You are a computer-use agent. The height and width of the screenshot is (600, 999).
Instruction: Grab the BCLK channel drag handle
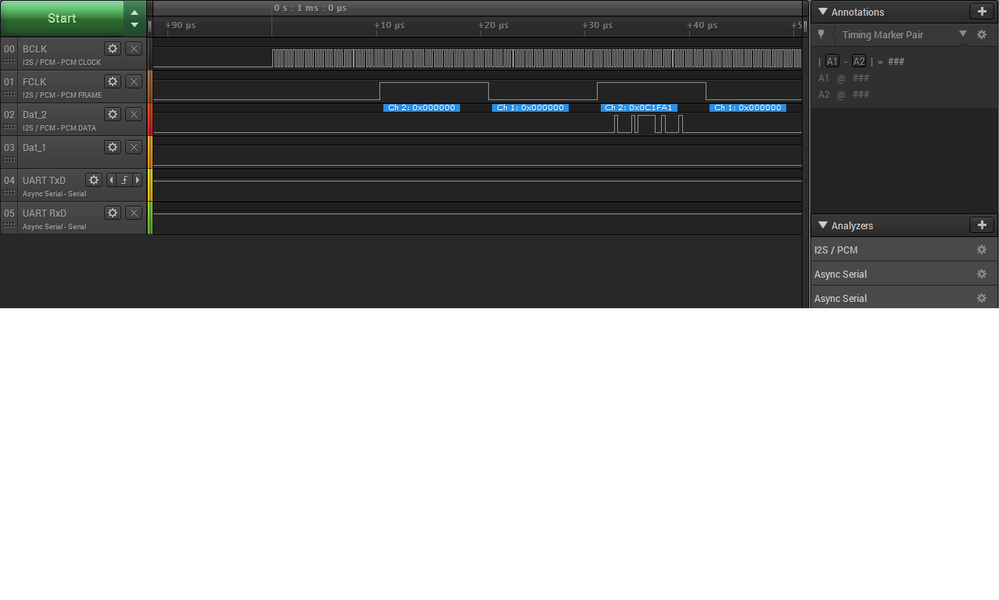[9, 61]
